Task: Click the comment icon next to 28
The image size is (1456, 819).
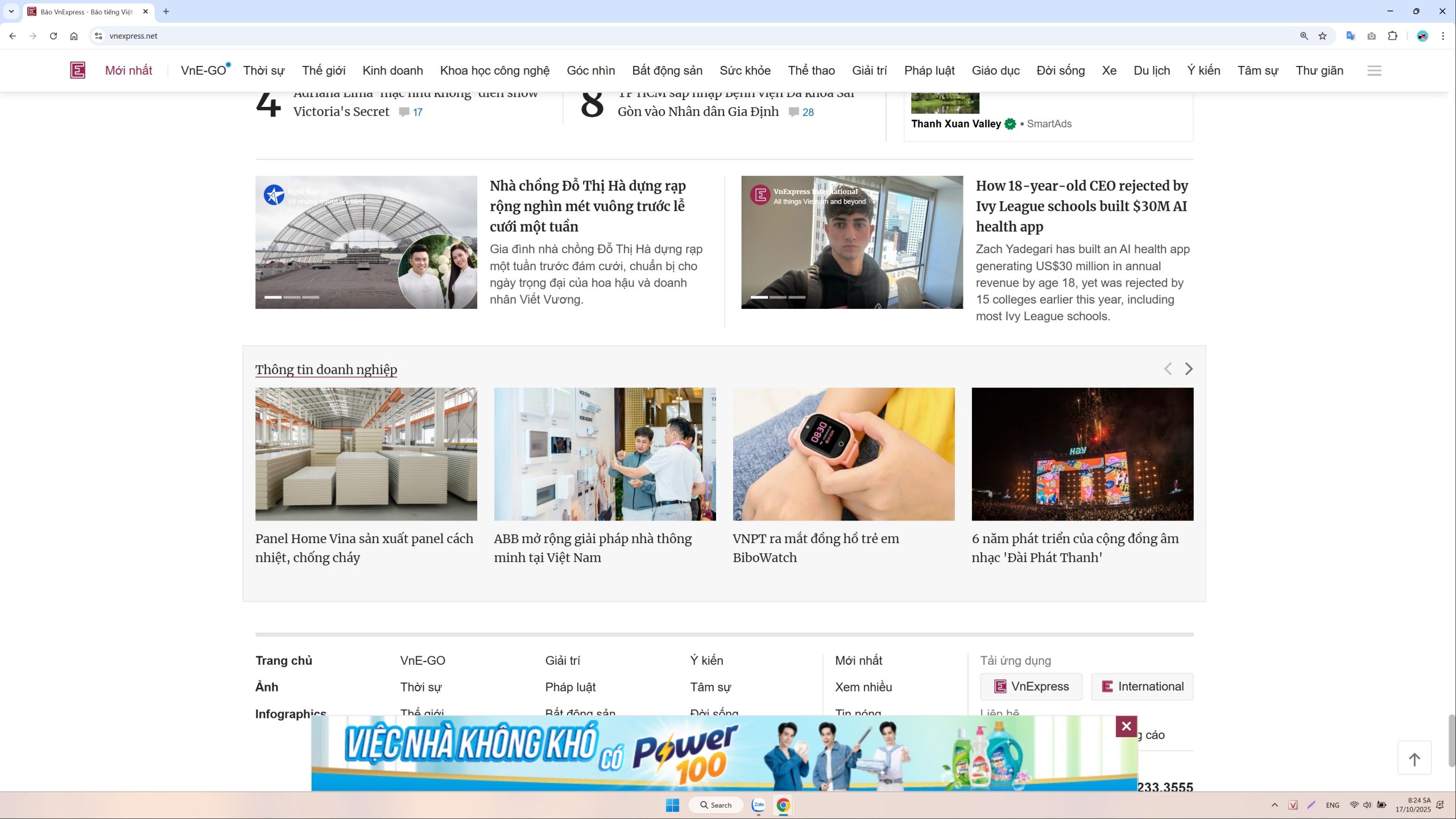Action: click(793, 112)
